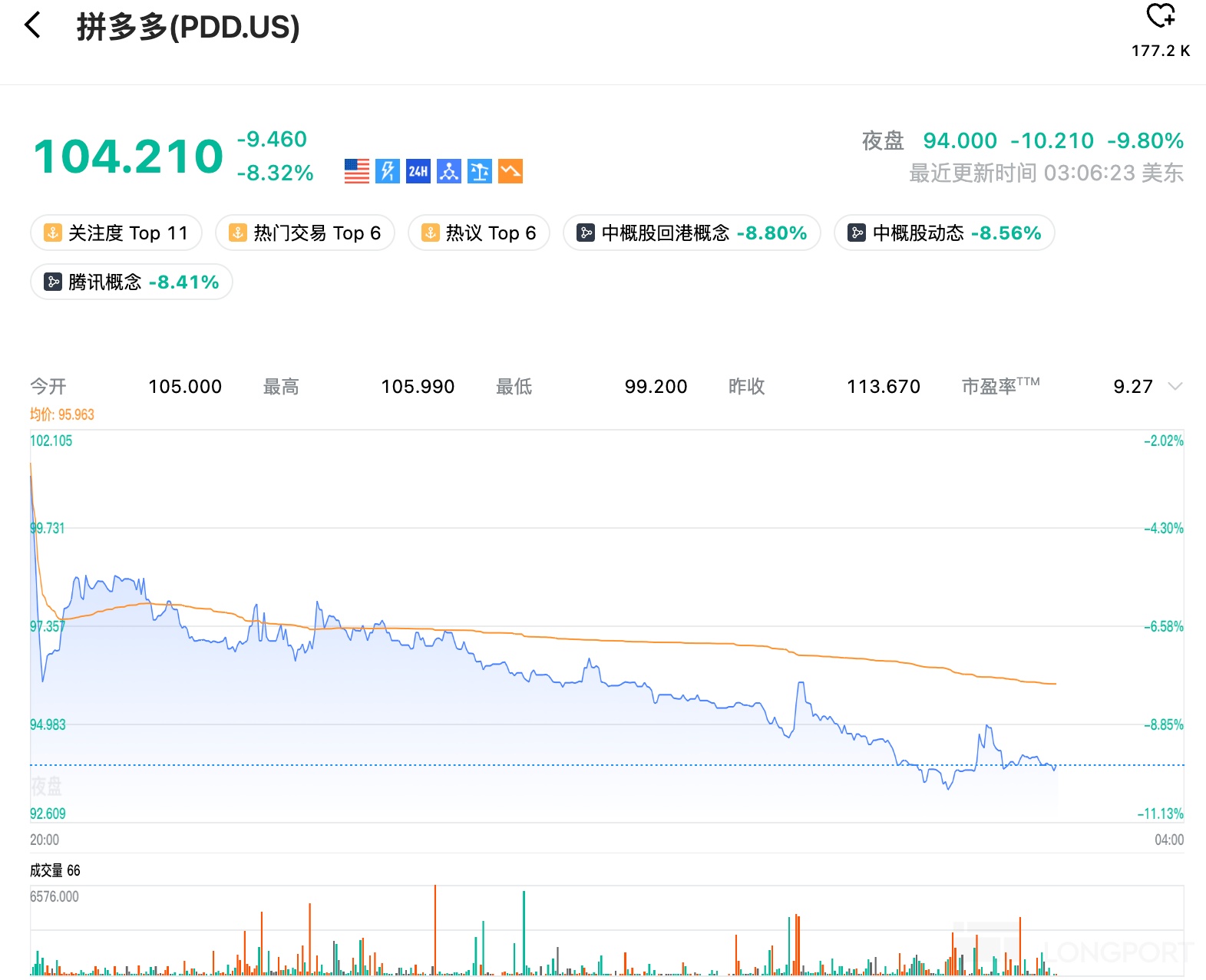Open the 热议 Top 6 ranking tag
This screenshot has width=1206, height=980.
pyautogui.click(x=479, y=233)
